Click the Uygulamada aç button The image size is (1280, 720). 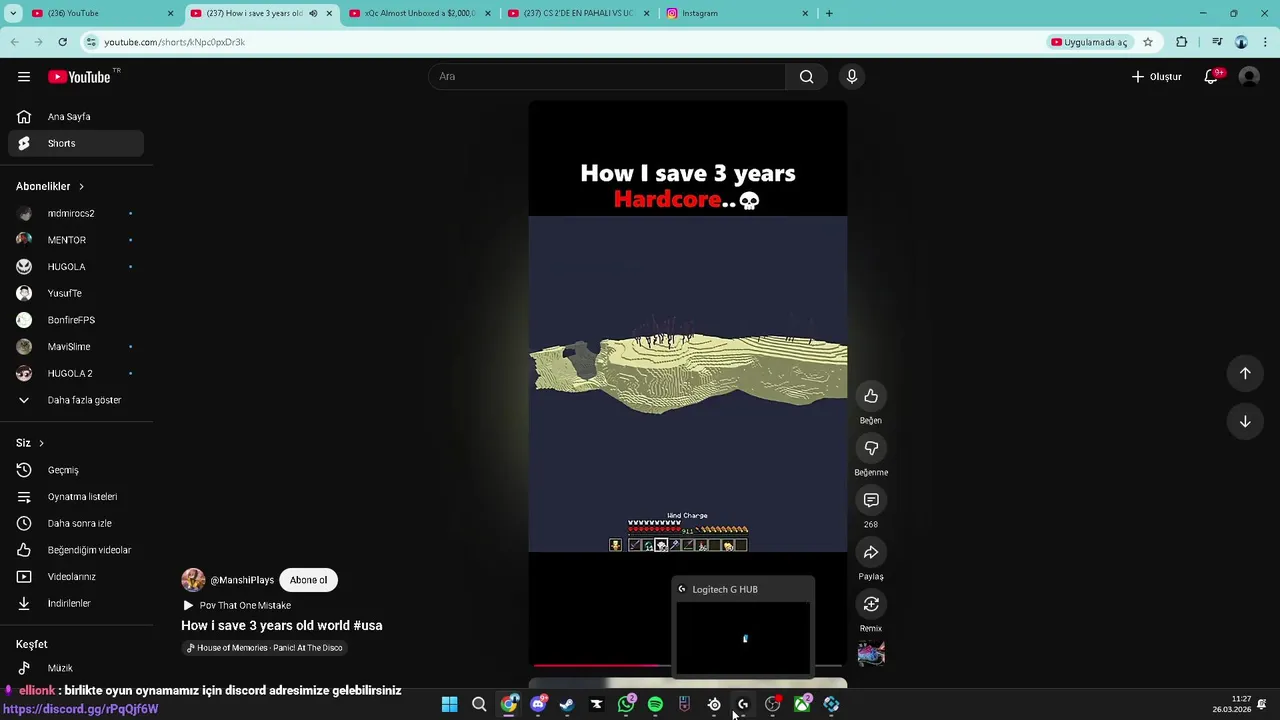pos(1089,42)
